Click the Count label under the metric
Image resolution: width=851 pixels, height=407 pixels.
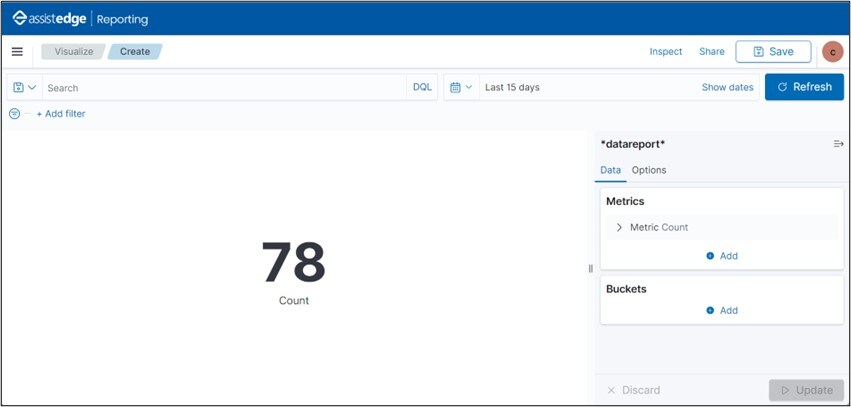click(x=294, y=301)
